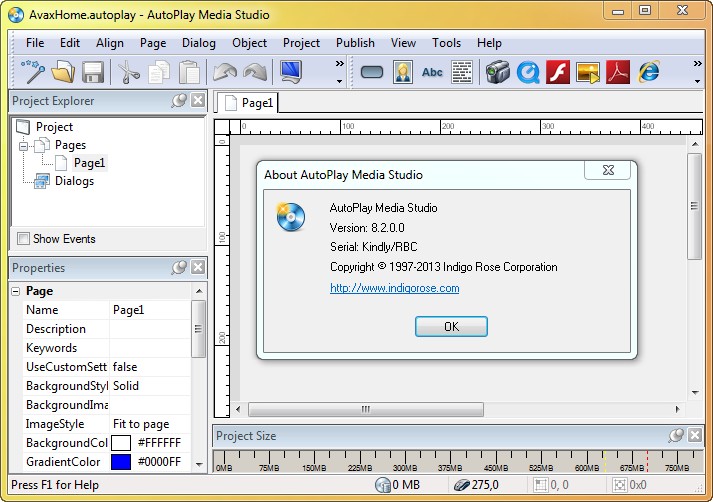The image size is (713, 502).
Task: Pin the Project Explorer panel
Action: pos(179,100)
